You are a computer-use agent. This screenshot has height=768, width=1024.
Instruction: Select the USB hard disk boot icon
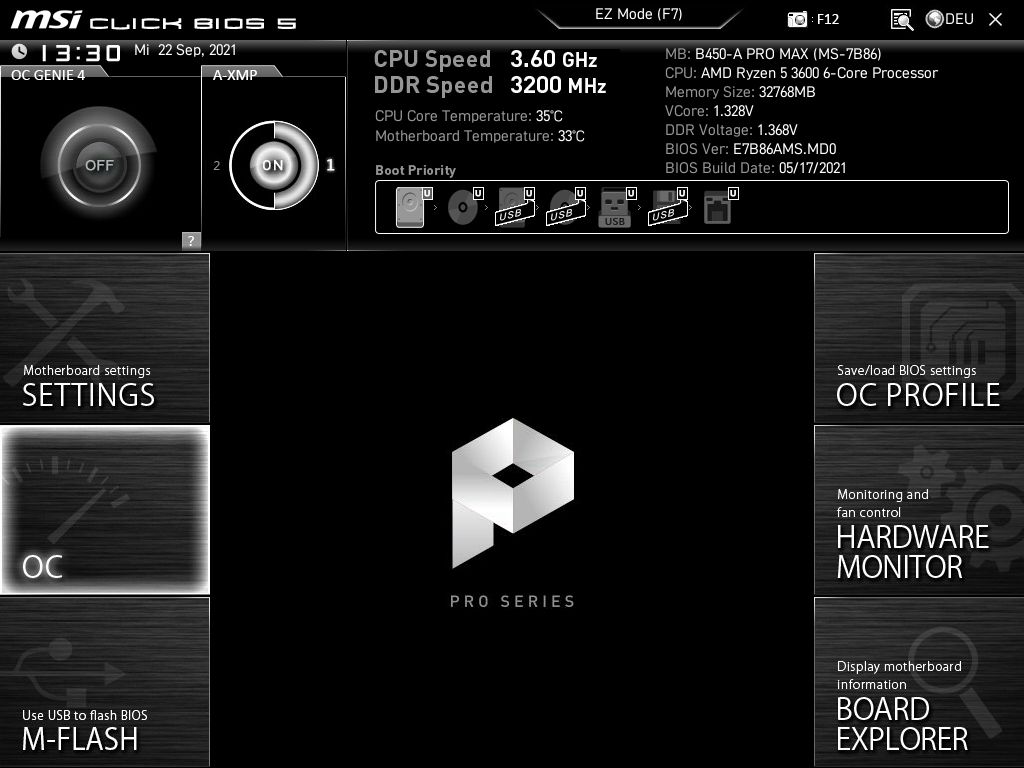(x=516, y=207)
